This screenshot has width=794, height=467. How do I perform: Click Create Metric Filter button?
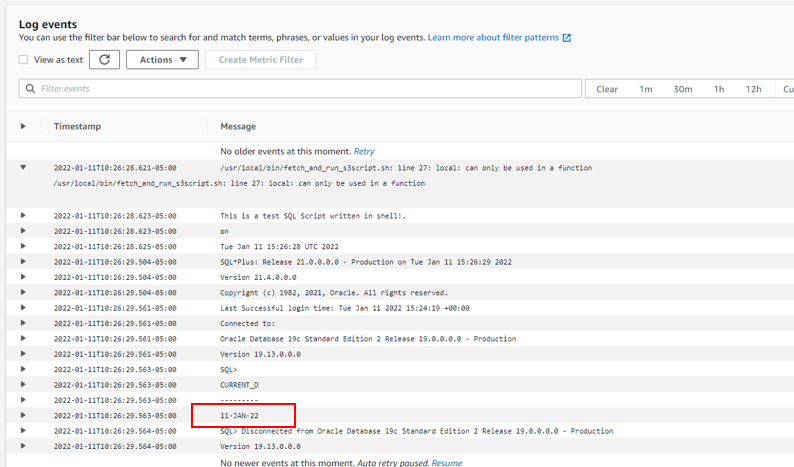click(x=261, y=60)
